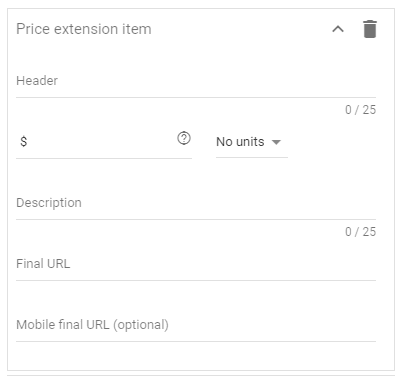Click the No units text label
Image resolution: width=406 pixels, height=376 pixels.
pyautogui.click(x=240, y=142)
